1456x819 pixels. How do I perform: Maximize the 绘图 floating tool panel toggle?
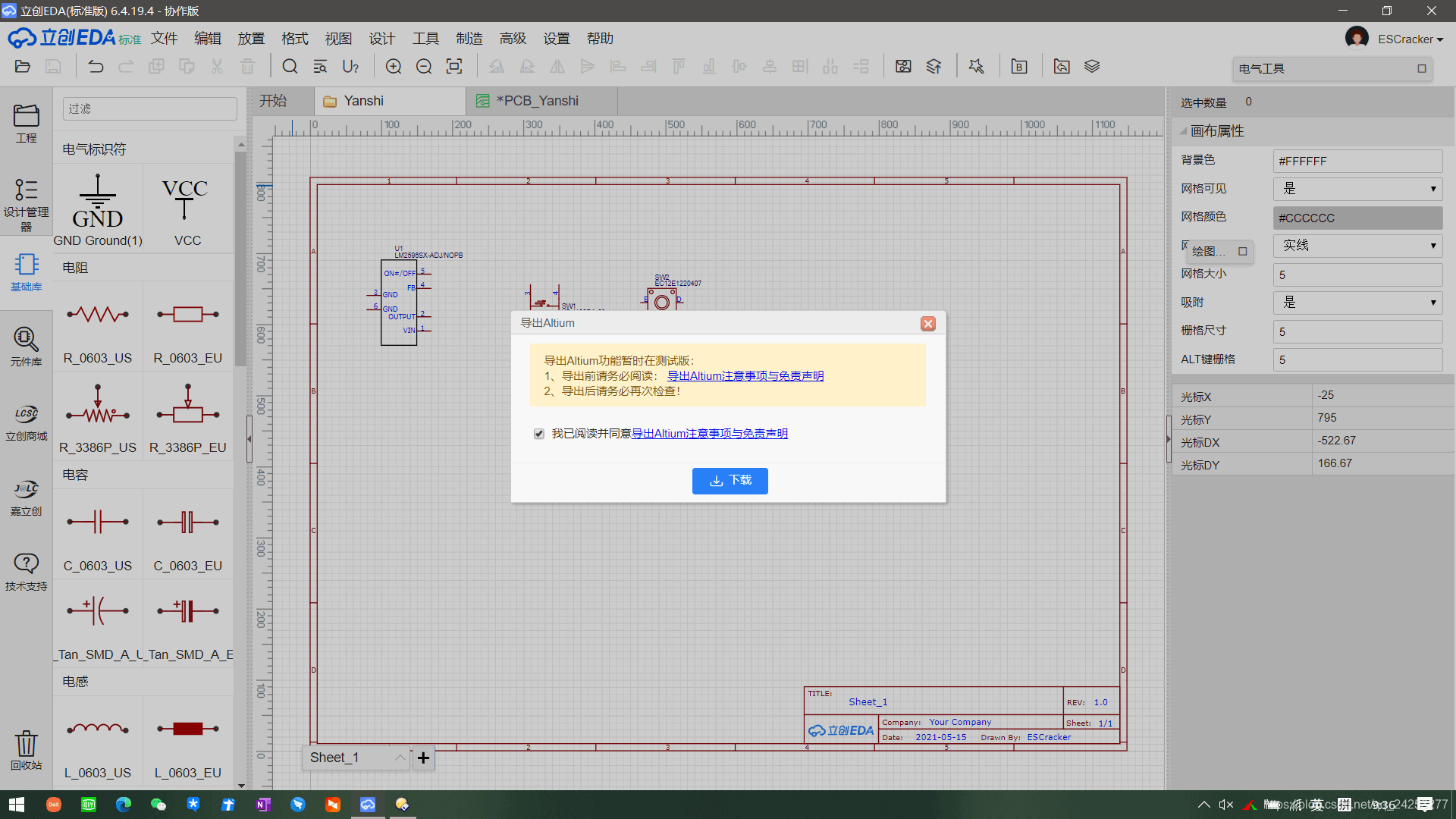coord(1242,251)
